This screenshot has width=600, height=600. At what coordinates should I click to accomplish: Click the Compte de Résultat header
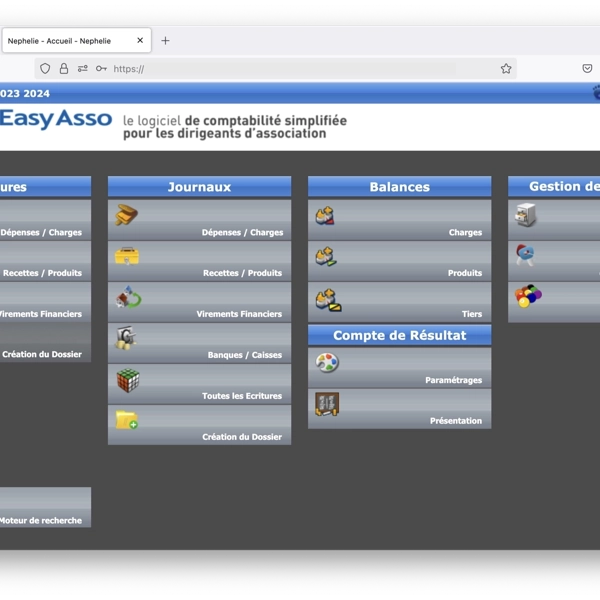click(x=399, y=335)
